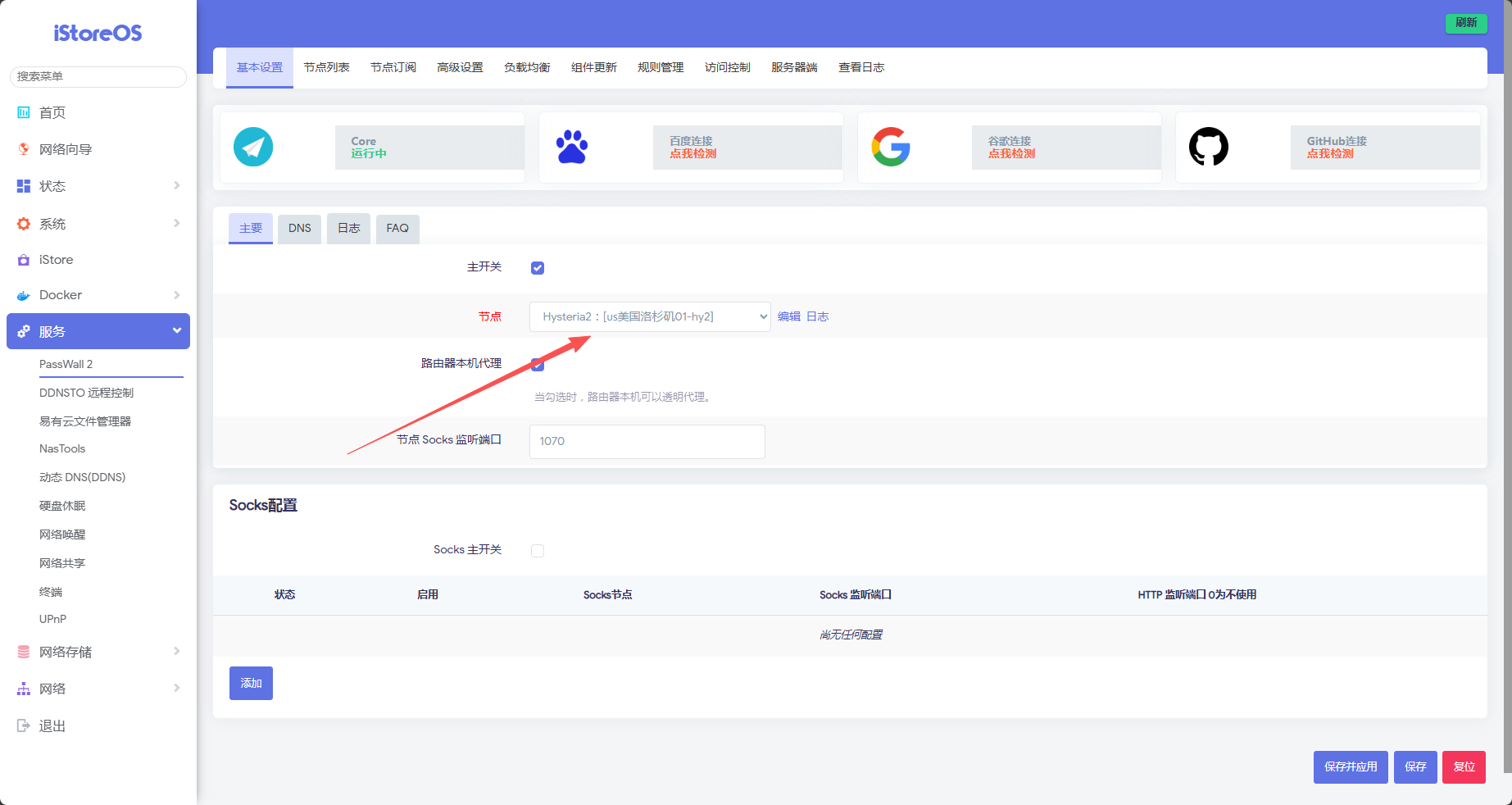Click the network wizard icon beside 网络向导
The width and height of the screenshot is (1512, 805).
click(24, 149)
